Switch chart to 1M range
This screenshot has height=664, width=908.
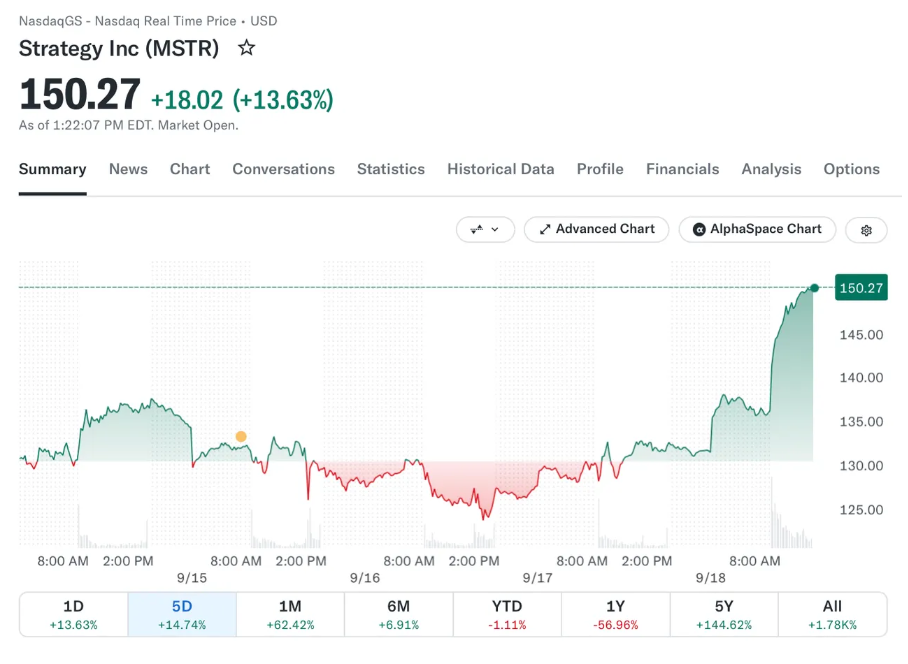290,614
